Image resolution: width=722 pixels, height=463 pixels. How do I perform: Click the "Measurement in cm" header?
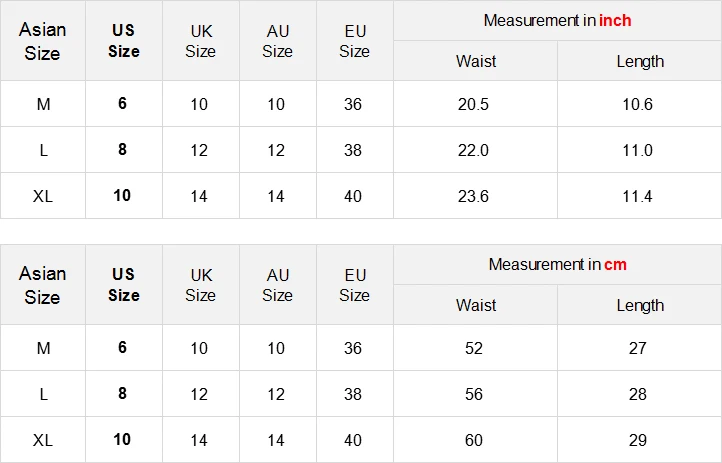point(557,264)
